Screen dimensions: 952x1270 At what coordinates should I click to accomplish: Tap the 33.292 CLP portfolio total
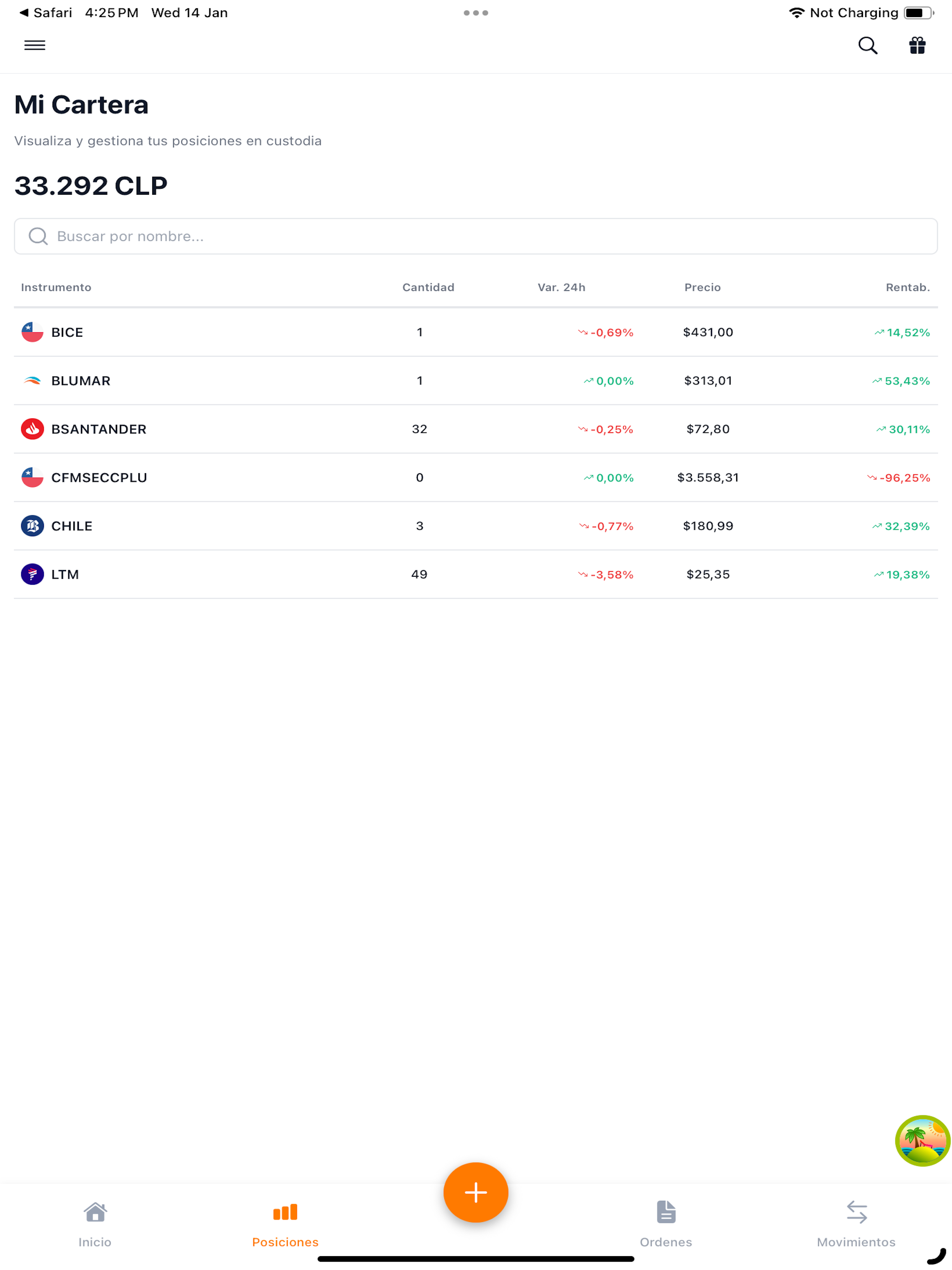click(91, 186)
